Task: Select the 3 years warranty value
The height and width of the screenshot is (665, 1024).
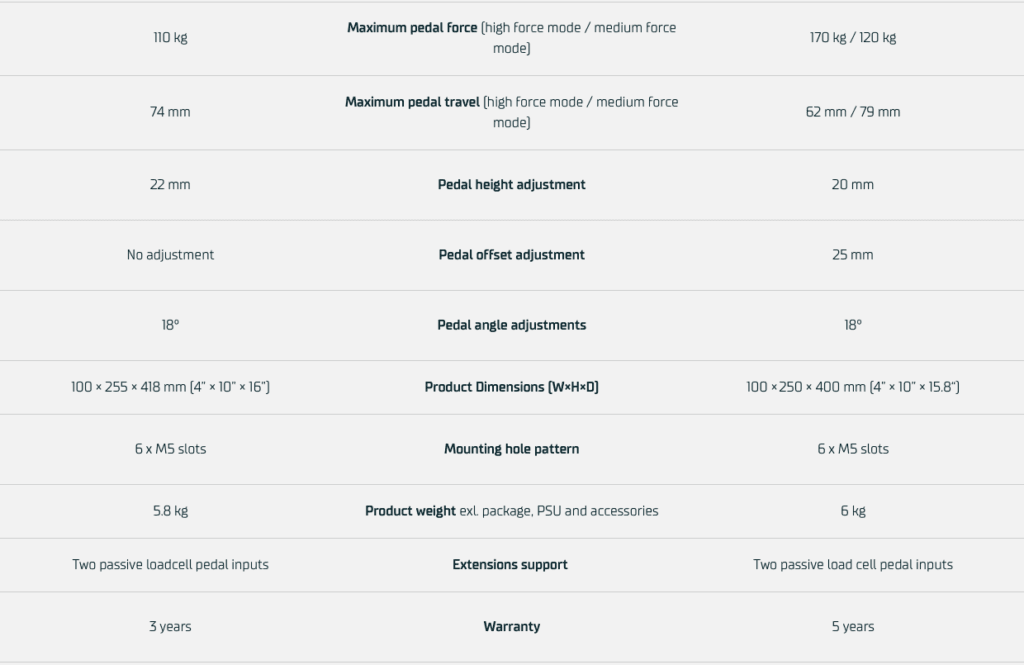Action: (170, 627)
